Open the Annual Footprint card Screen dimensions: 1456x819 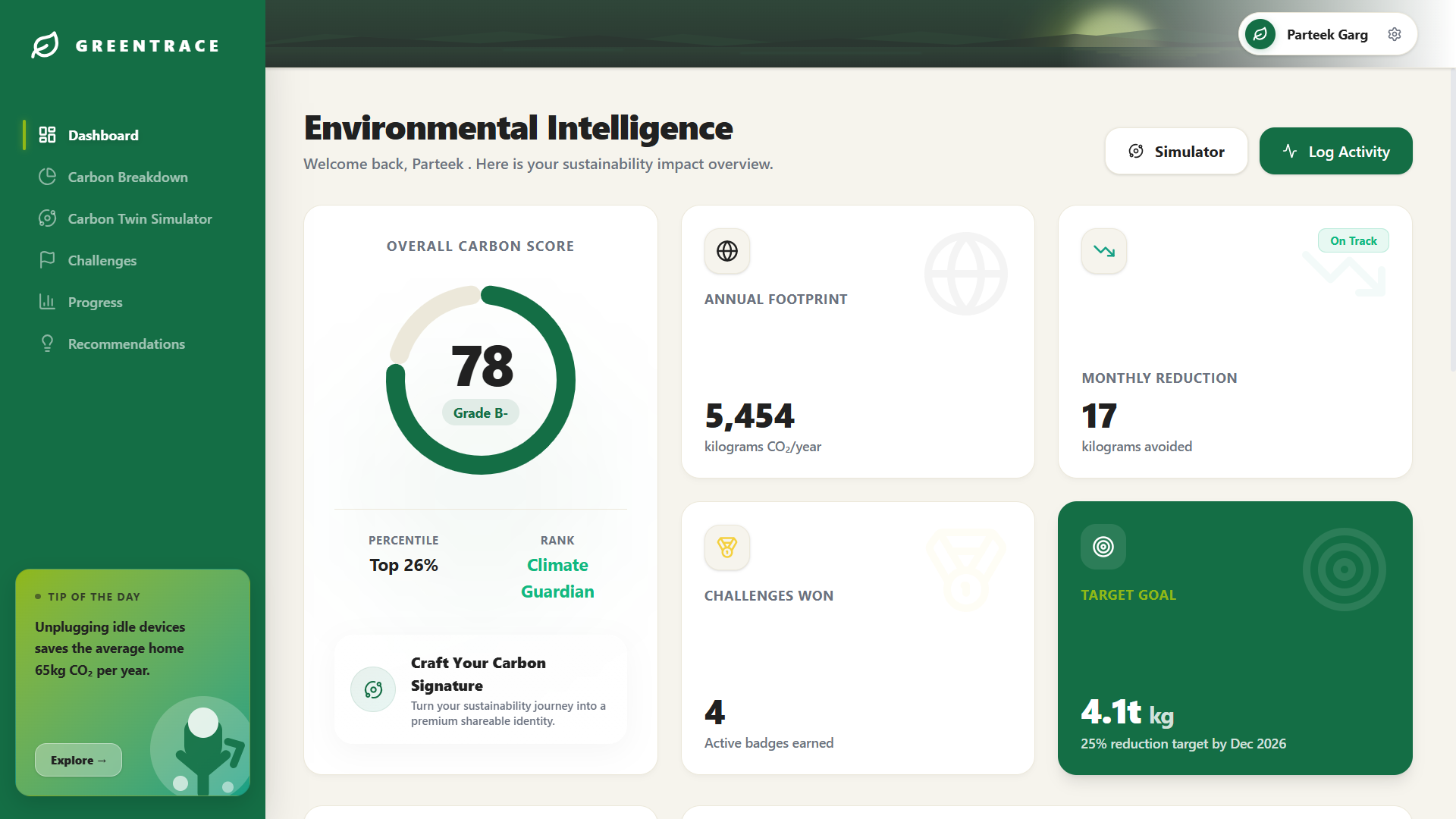858,341
